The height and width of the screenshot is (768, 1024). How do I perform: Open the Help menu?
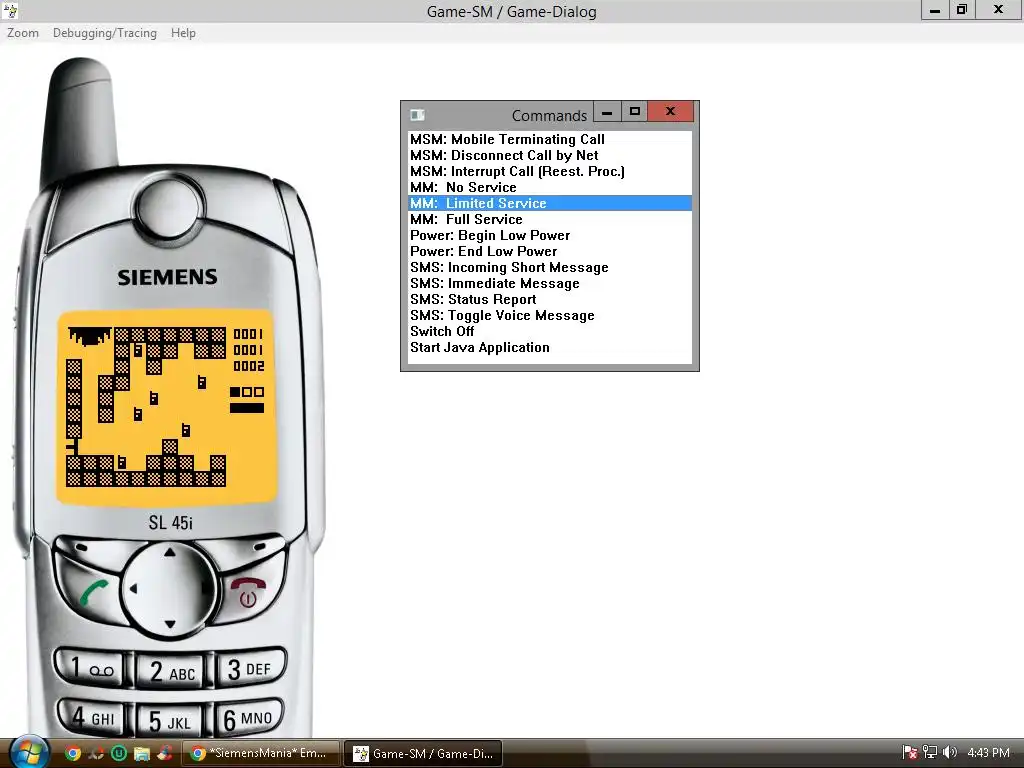(183, 33)
